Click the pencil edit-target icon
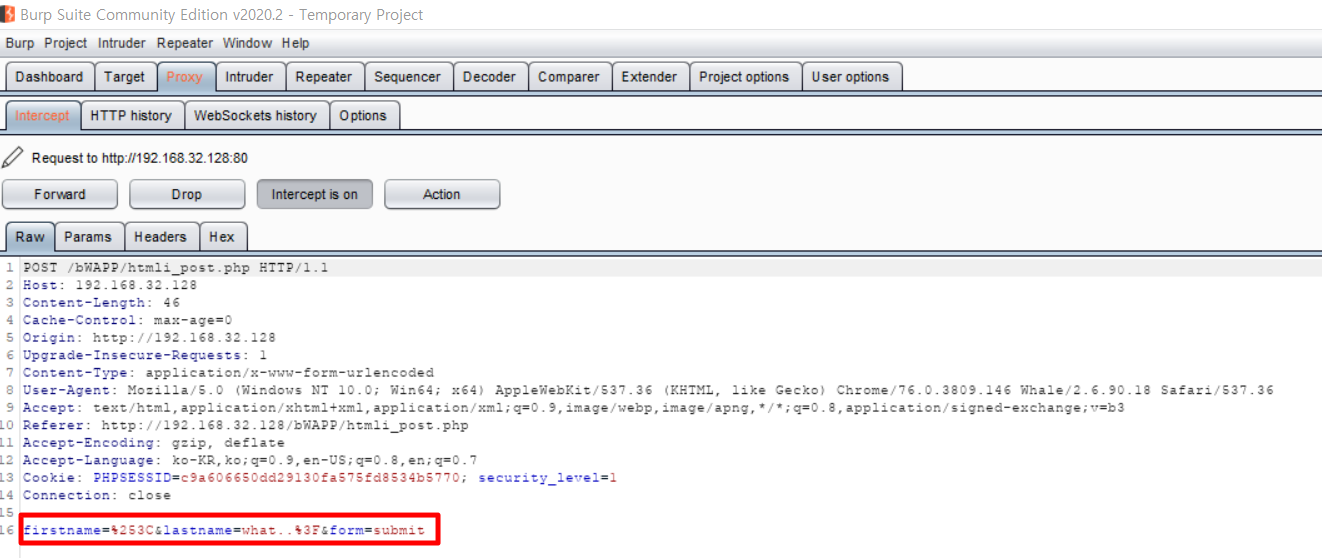The width and height of the screenshot is (1322, 558). pyautogui.click(x=12, y=157)
